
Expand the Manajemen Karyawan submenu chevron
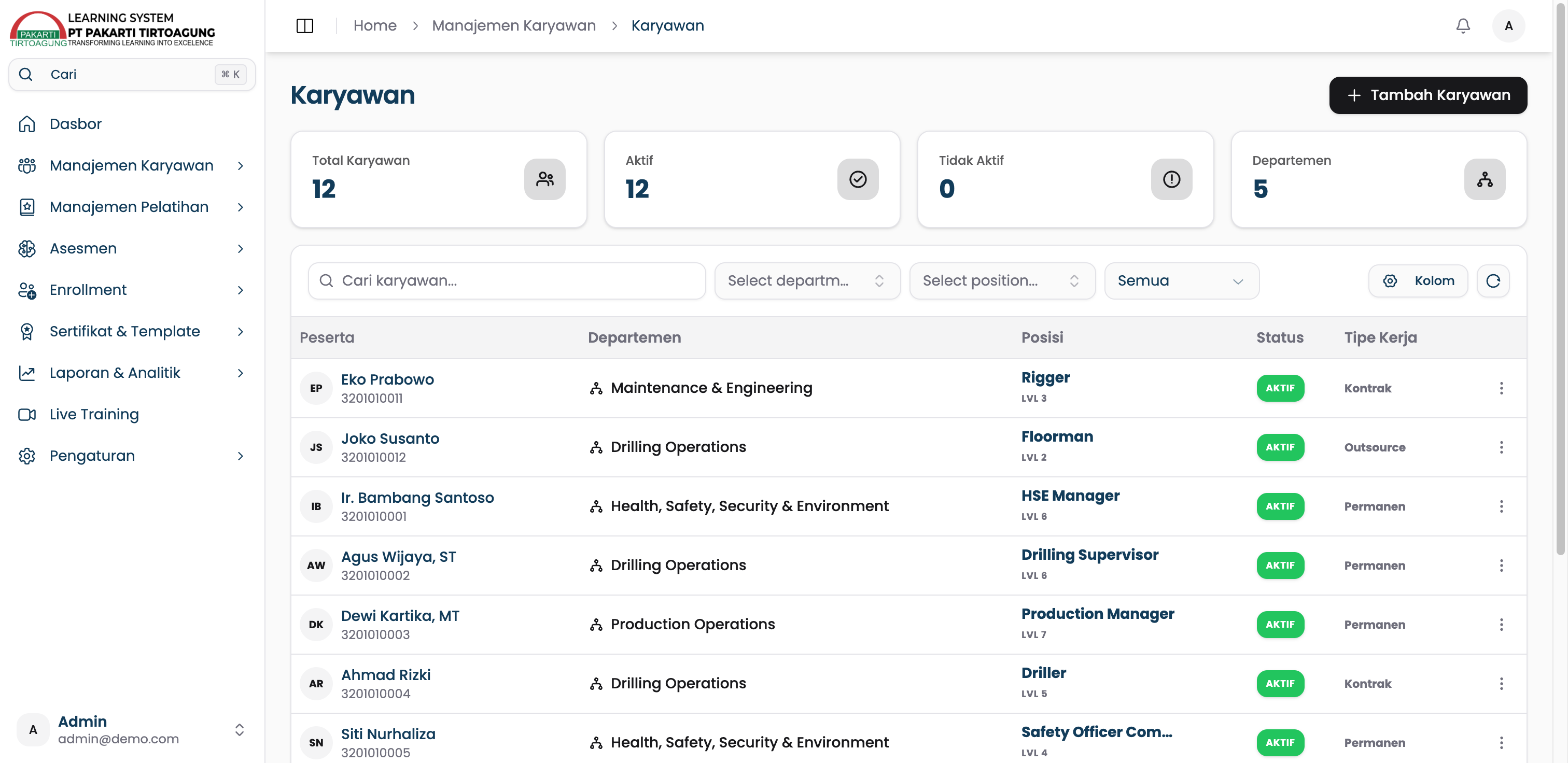[241, 165]
